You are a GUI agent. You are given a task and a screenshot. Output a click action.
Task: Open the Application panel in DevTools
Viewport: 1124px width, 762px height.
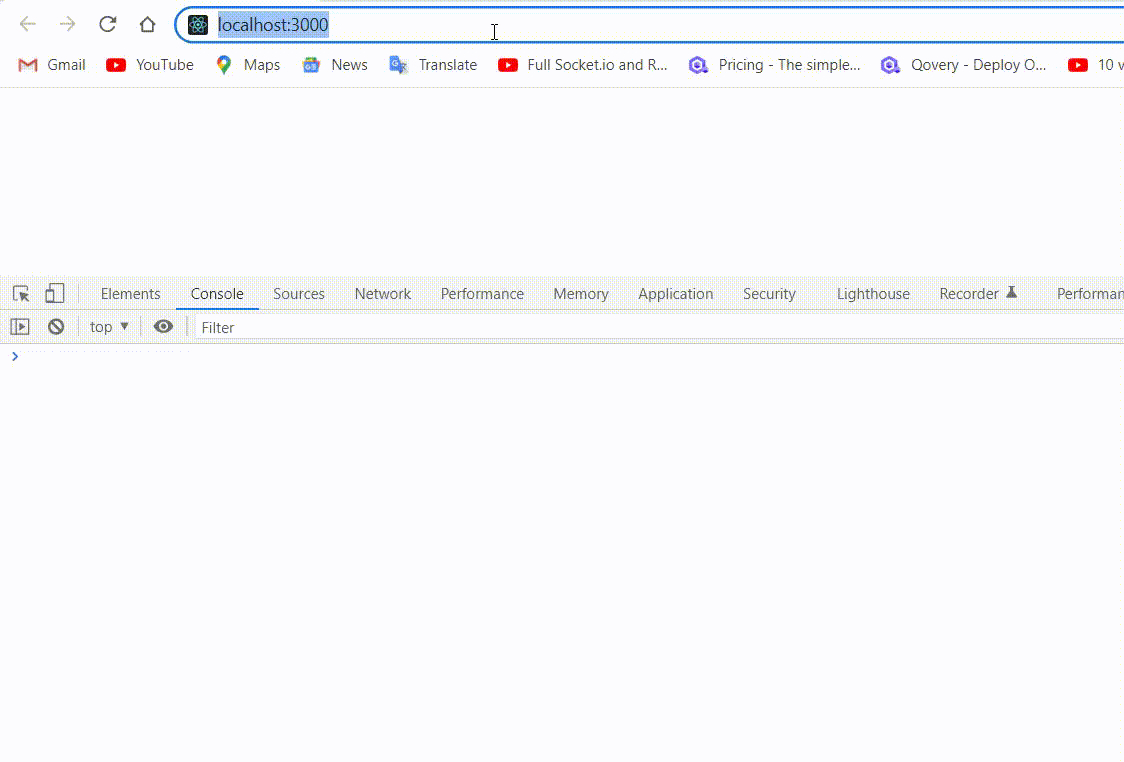(675, 293)
